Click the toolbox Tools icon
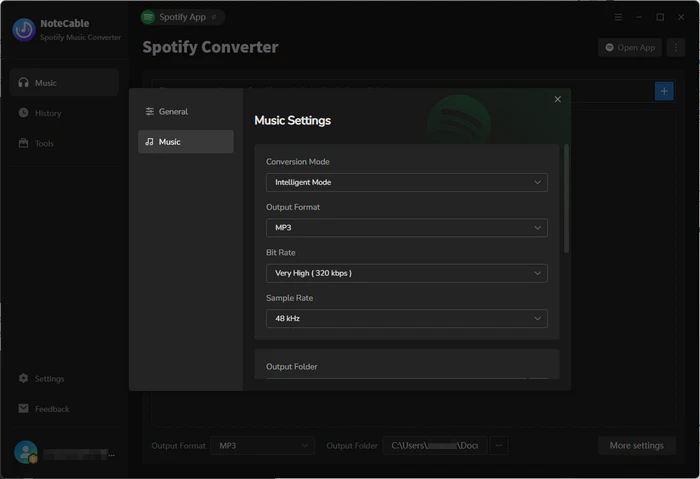700x479 pixels. point(23,143)
